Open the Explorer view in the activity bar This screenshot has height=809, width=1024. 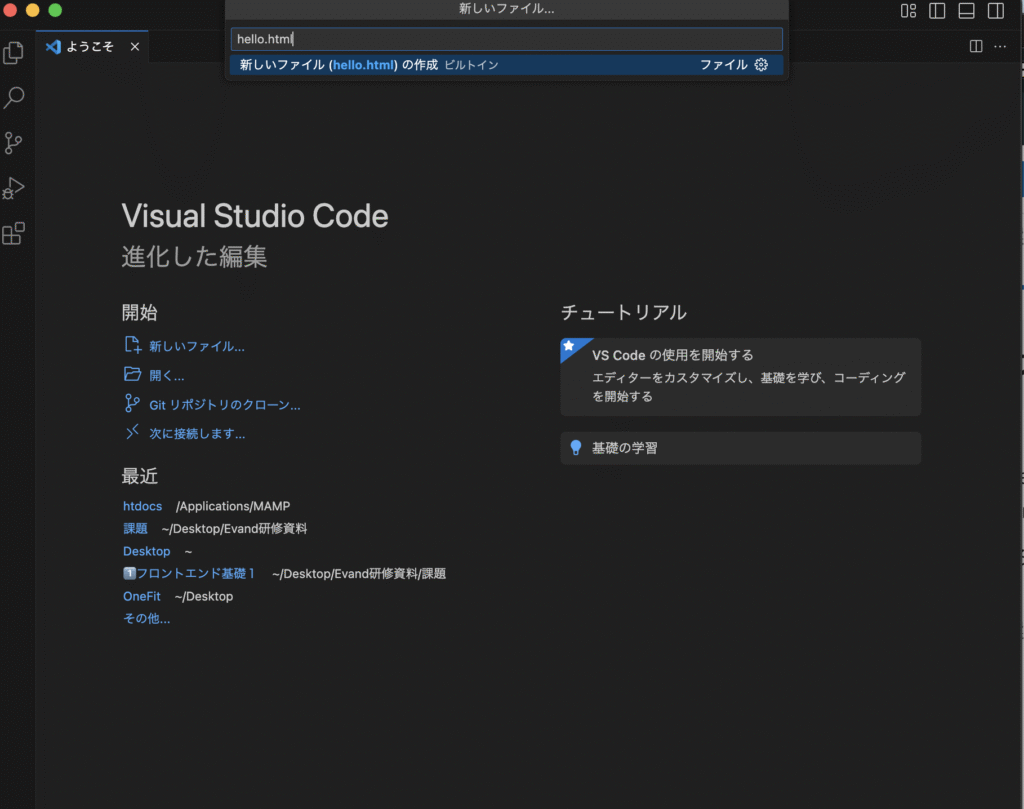[14, 53]
